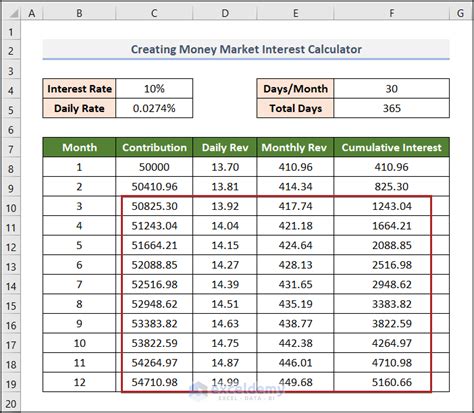
Task: Select column F header
Action: [392, 13]
